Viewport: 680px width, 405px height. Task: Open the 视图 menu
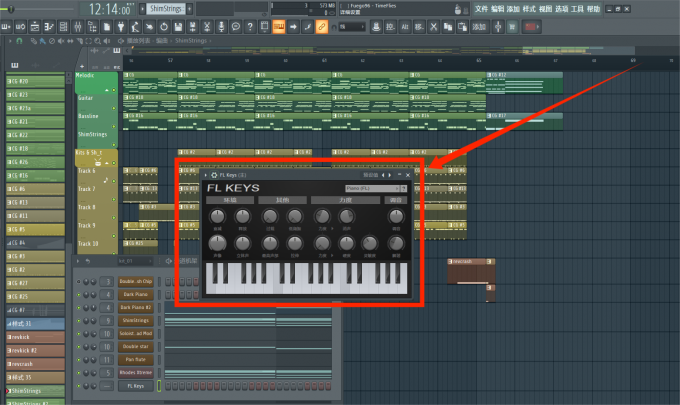pos(546,9)
